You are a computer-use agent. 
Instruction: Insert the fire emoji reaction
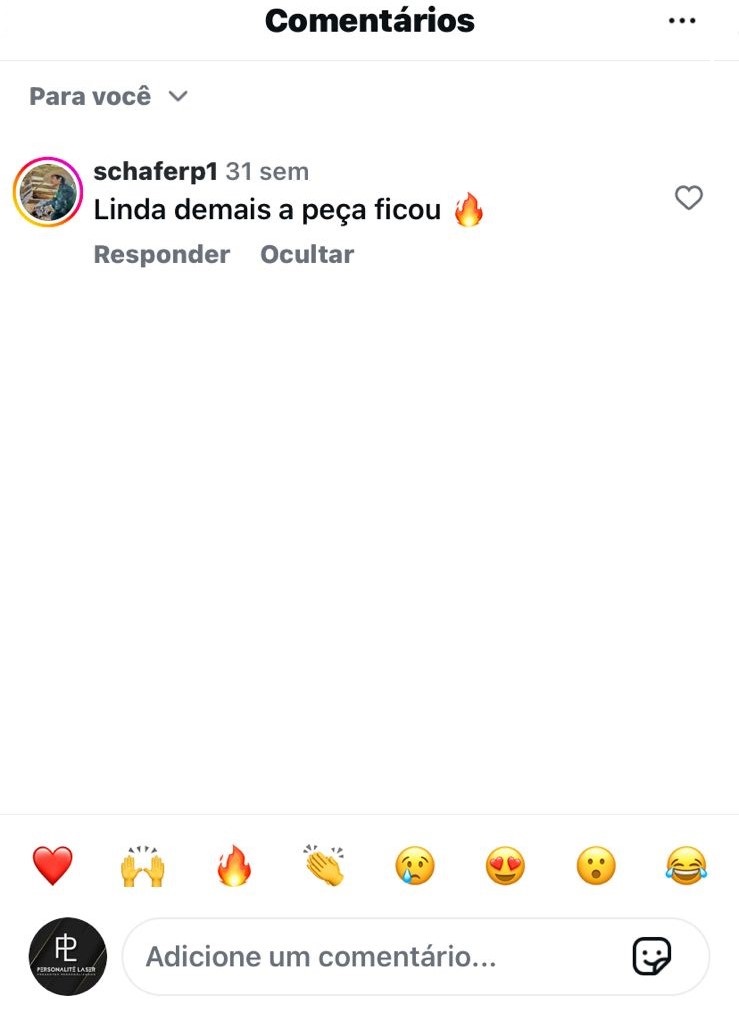(x=234, y=865)
